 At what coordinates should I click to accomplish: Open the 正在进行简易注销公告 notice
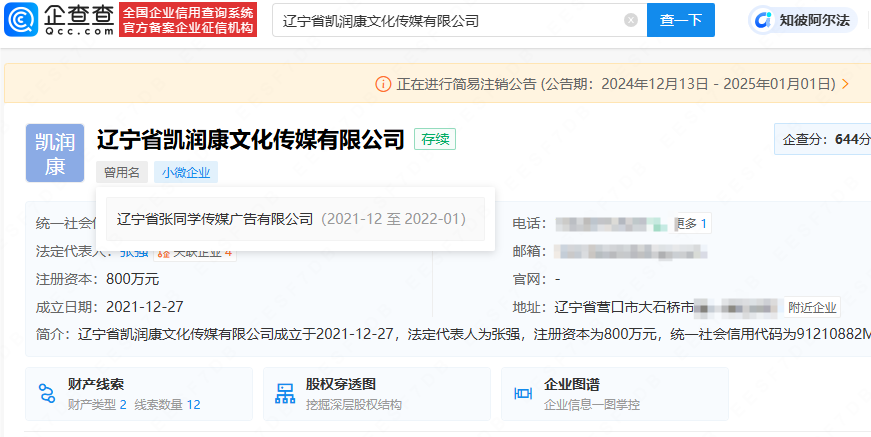[x=615, y=84]
